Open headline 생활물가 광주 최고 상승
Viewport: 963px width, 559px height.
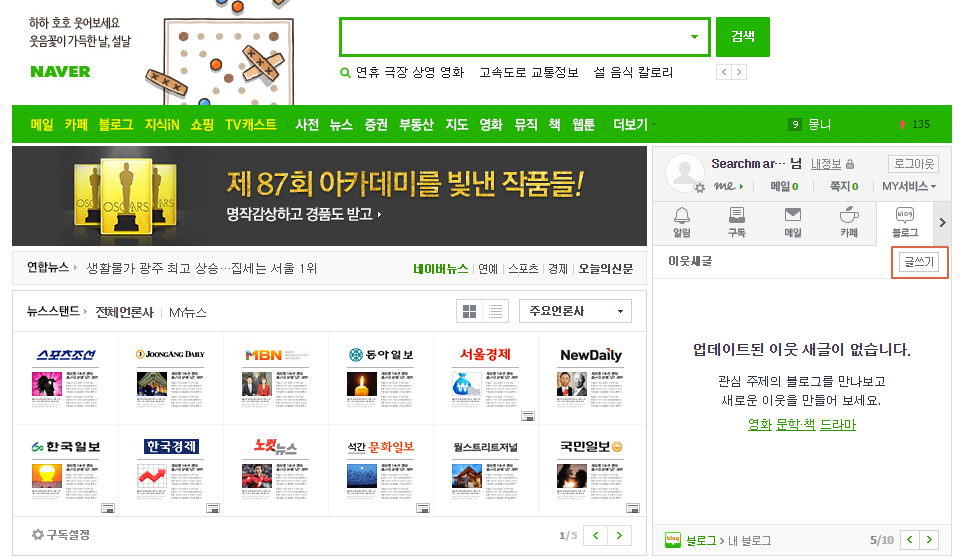click(201, 268)
